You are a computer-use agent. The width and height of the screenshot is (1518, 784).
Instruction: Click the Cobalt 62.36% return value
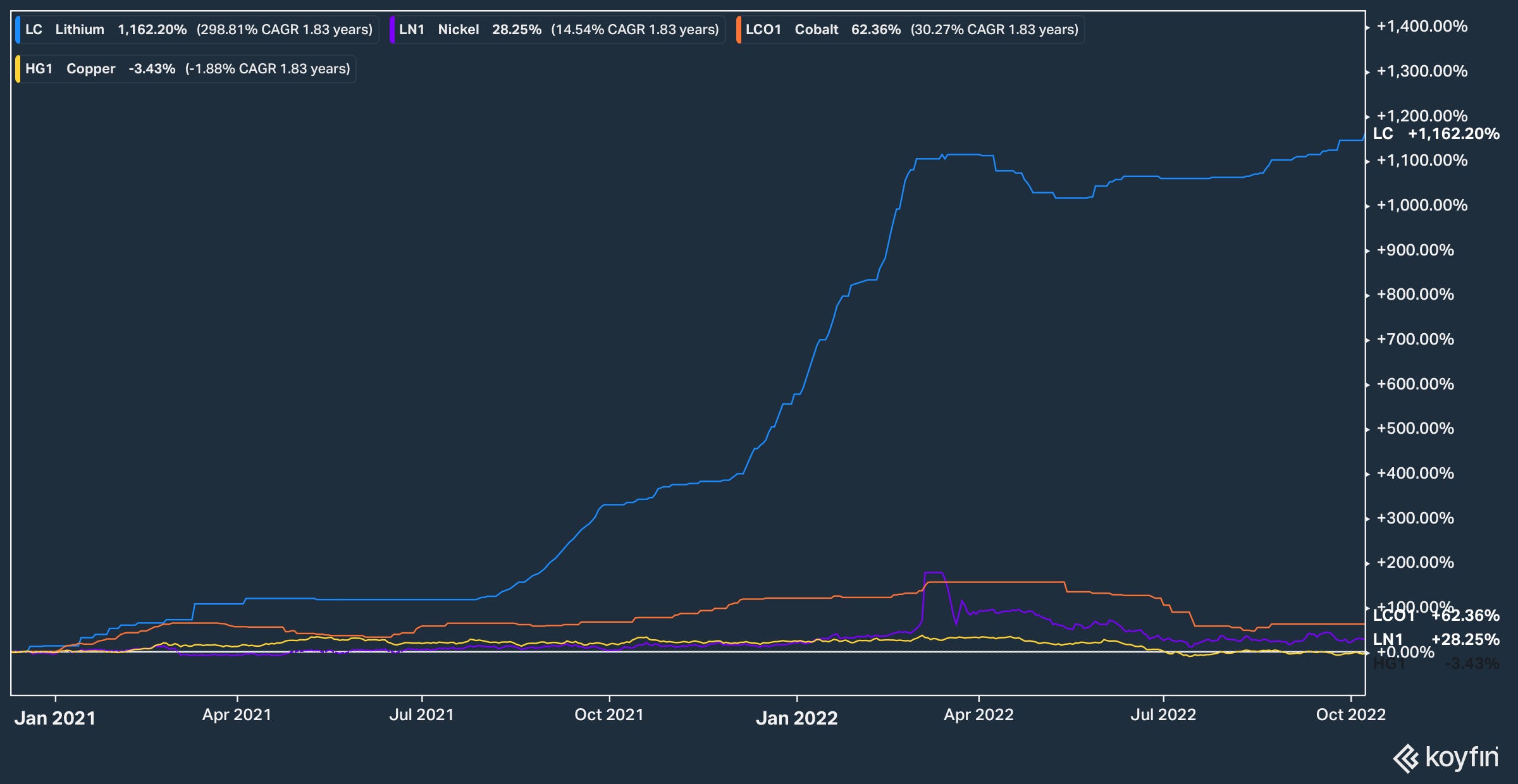876,30
